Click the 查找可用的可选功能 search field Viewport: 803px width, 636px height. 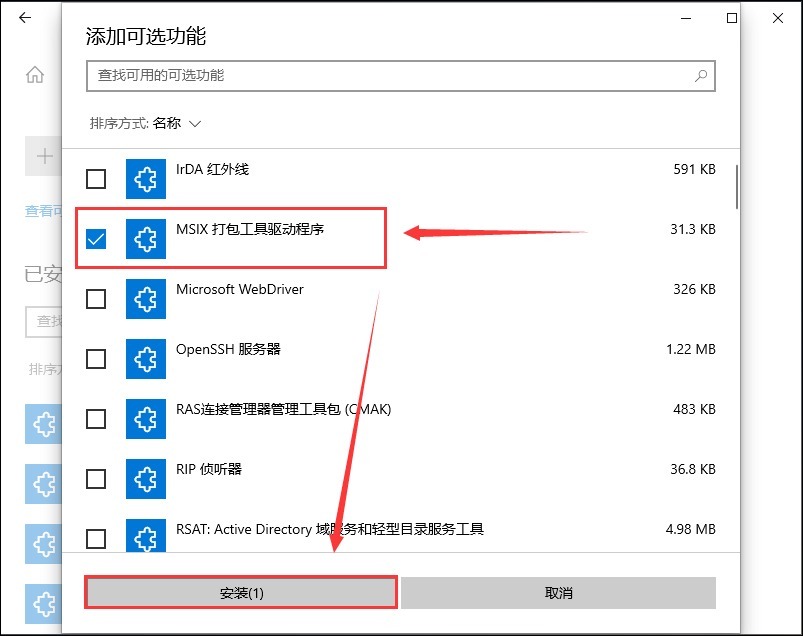(x=400, y=76)
